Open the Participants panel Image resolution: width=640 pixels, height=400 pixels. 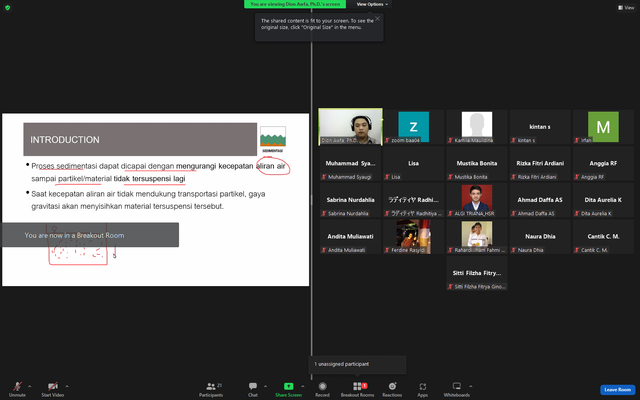click(211, 389)
